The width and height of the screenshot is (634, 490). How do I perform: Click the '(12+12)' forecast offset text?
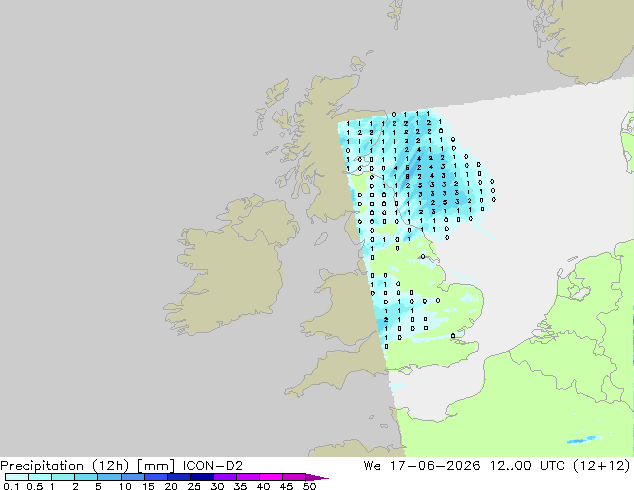(x=601, y=466)
